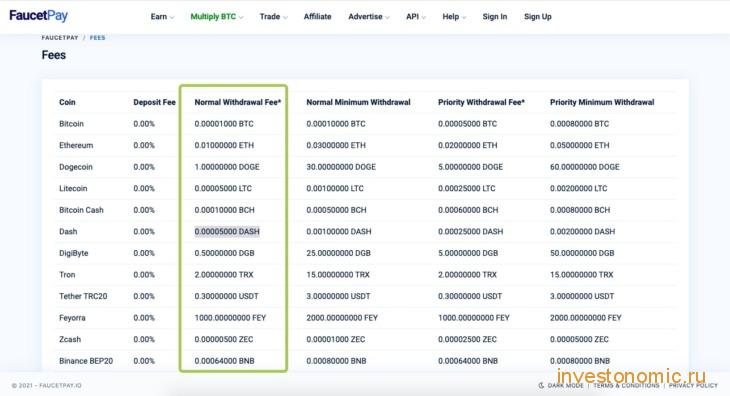Open the Advertise dropdown

[369, 16]
